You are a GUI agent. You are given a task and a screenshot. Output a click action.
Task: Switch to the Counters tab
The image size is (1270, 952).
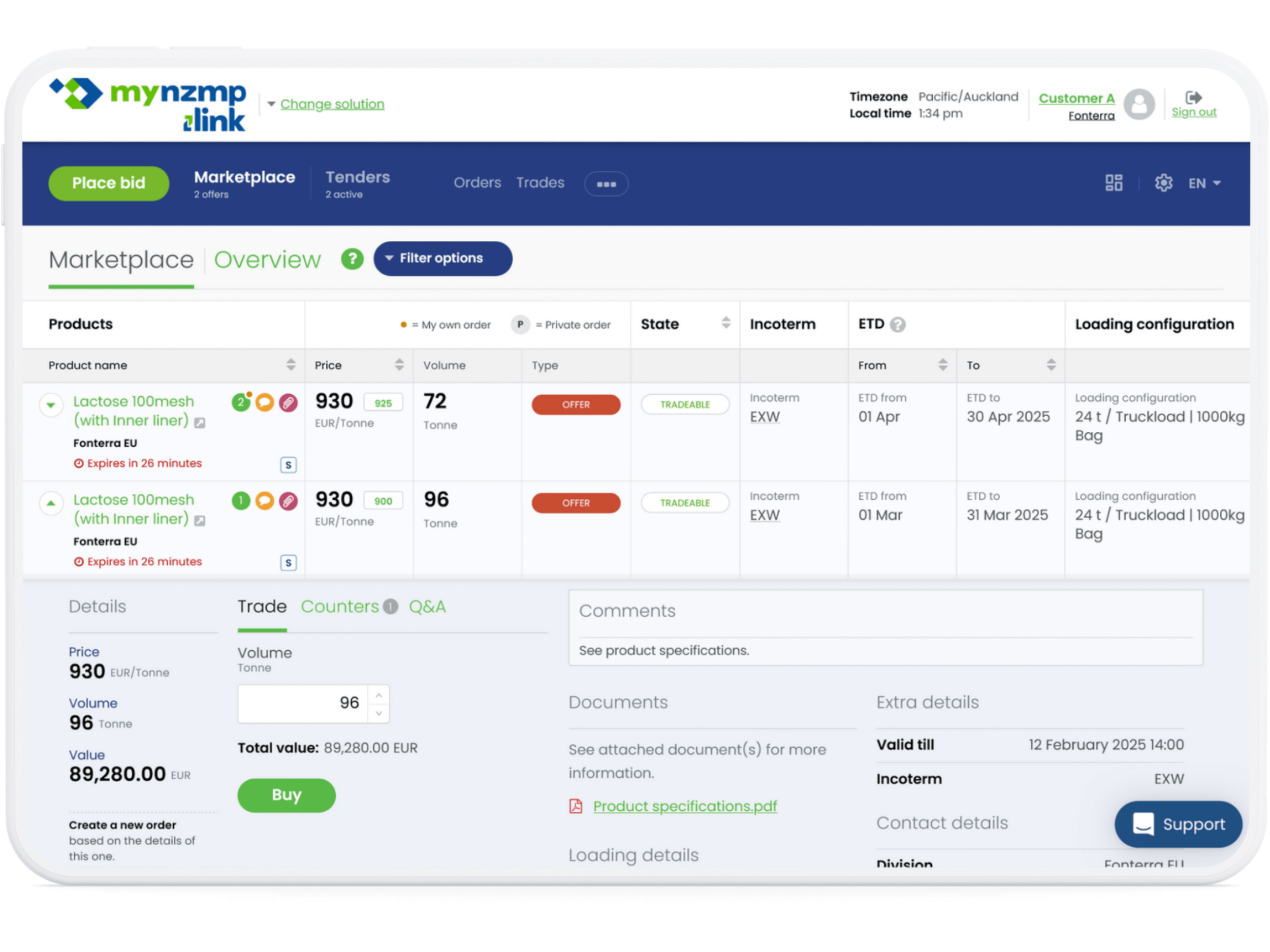[x=340, y=607]
